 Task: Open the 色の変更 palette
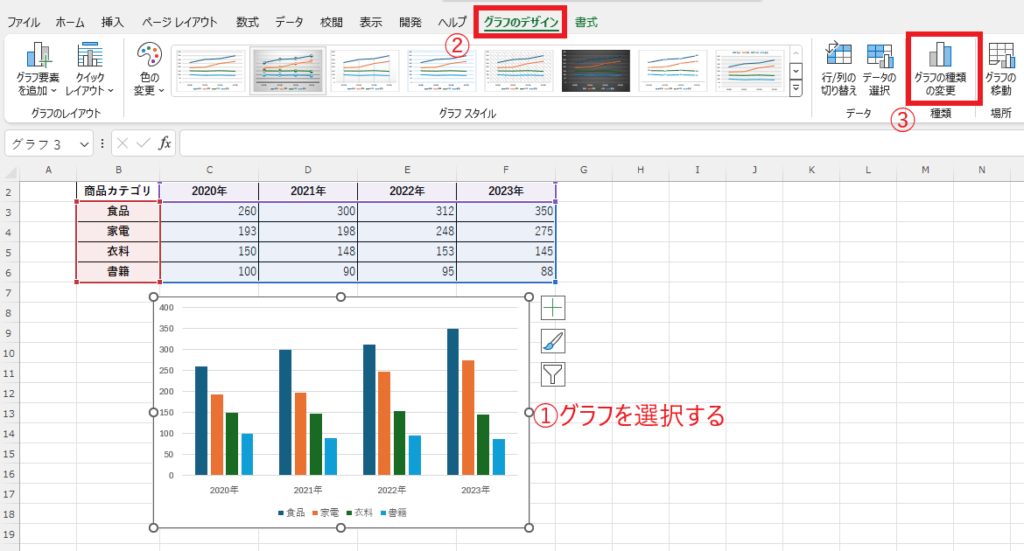(149, 69)
